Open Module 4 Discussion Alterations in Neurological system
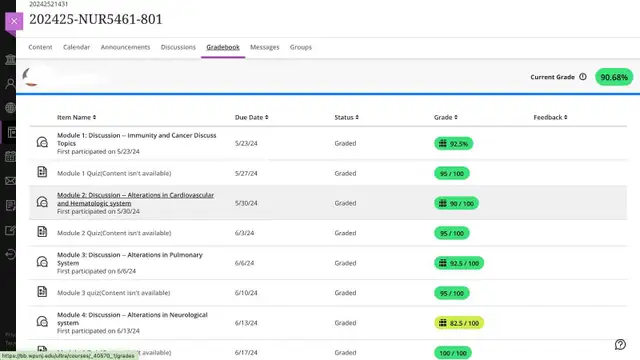 (x=132, y=319)
